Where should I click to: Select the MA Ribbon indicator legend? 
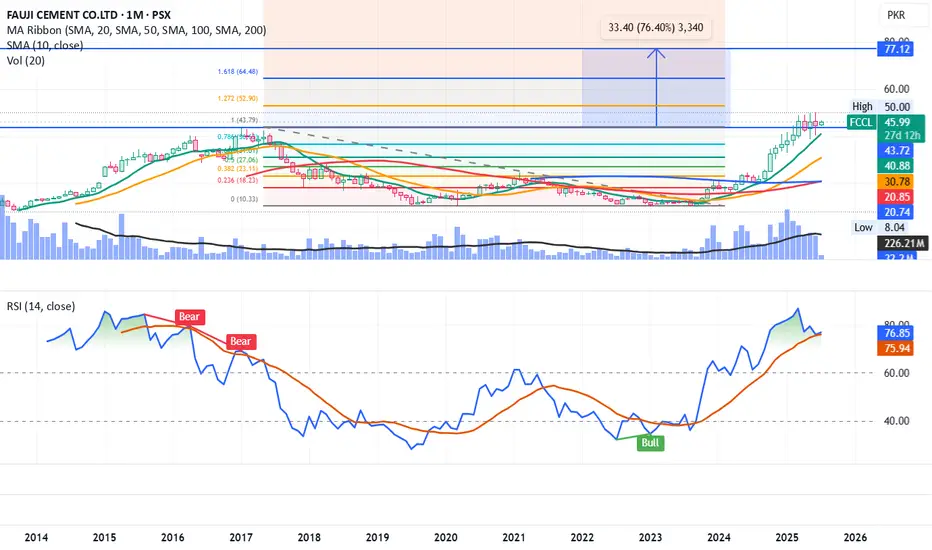(x=136, y=30)
